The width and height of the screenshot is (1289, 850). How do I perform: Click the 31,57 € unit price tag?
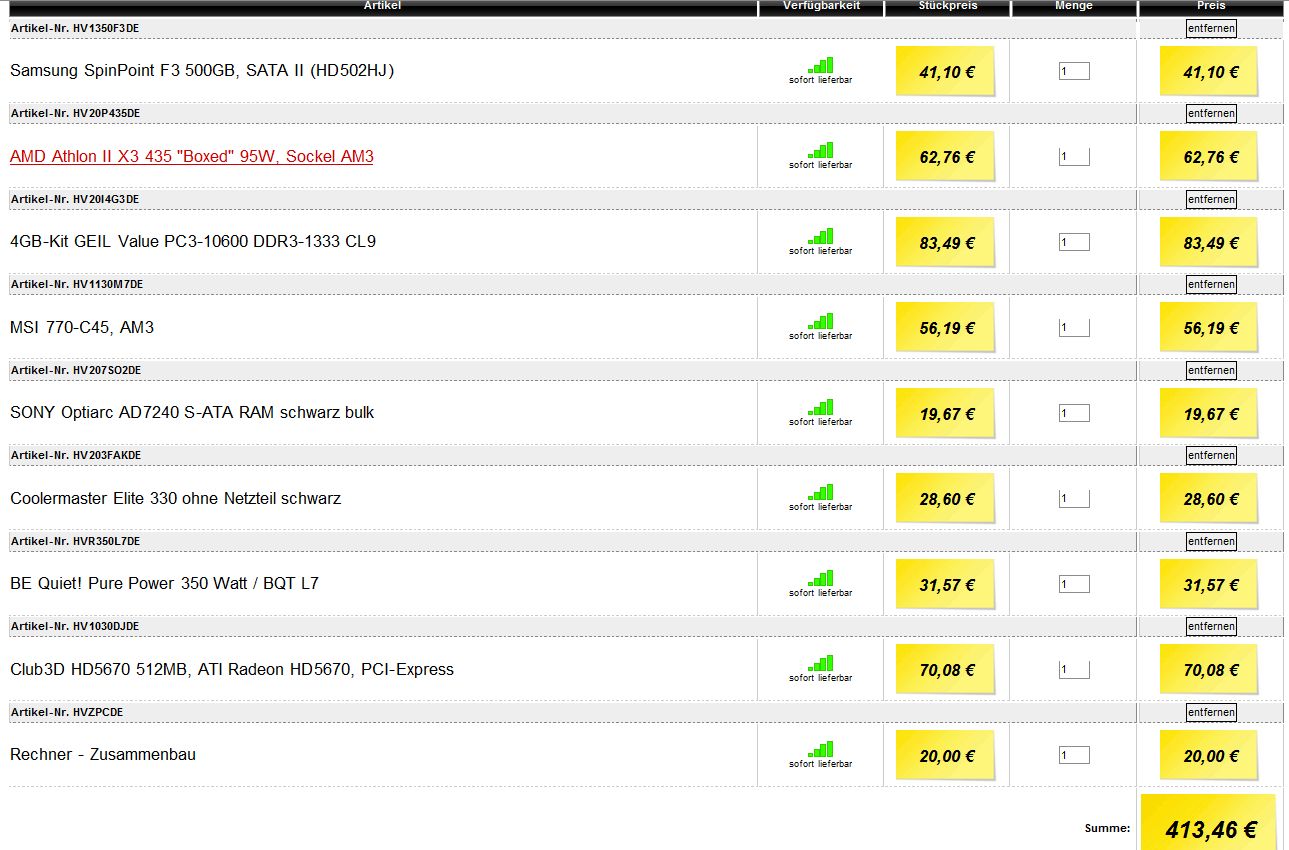tap(946, 584)
